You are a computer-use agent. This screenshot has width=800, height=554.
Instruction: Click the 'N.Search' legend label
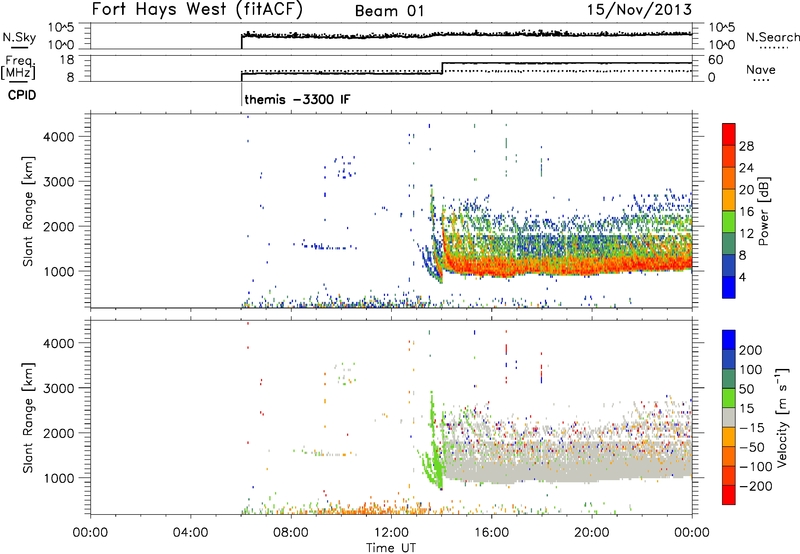(x=772, y=37)
